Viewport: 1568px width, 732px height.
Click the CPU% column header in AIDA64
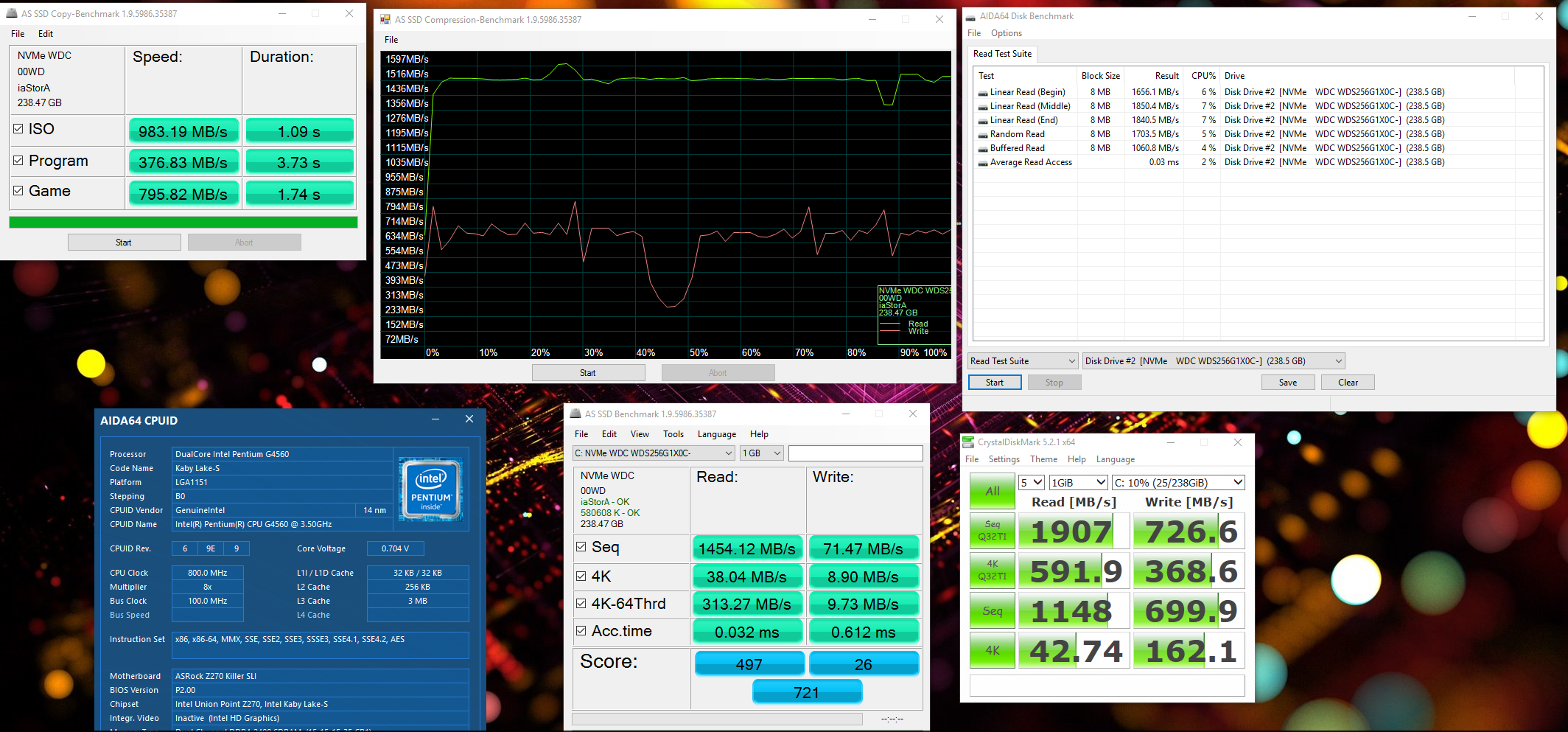(1203, 76)
